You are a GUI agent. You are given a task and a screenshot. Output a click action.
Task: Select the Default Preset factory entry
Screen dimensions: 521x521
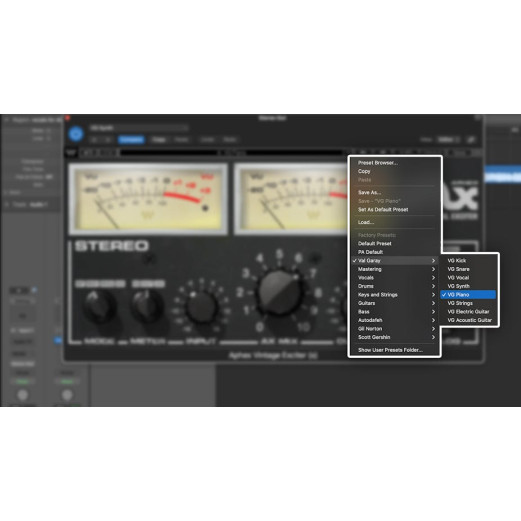374,243
